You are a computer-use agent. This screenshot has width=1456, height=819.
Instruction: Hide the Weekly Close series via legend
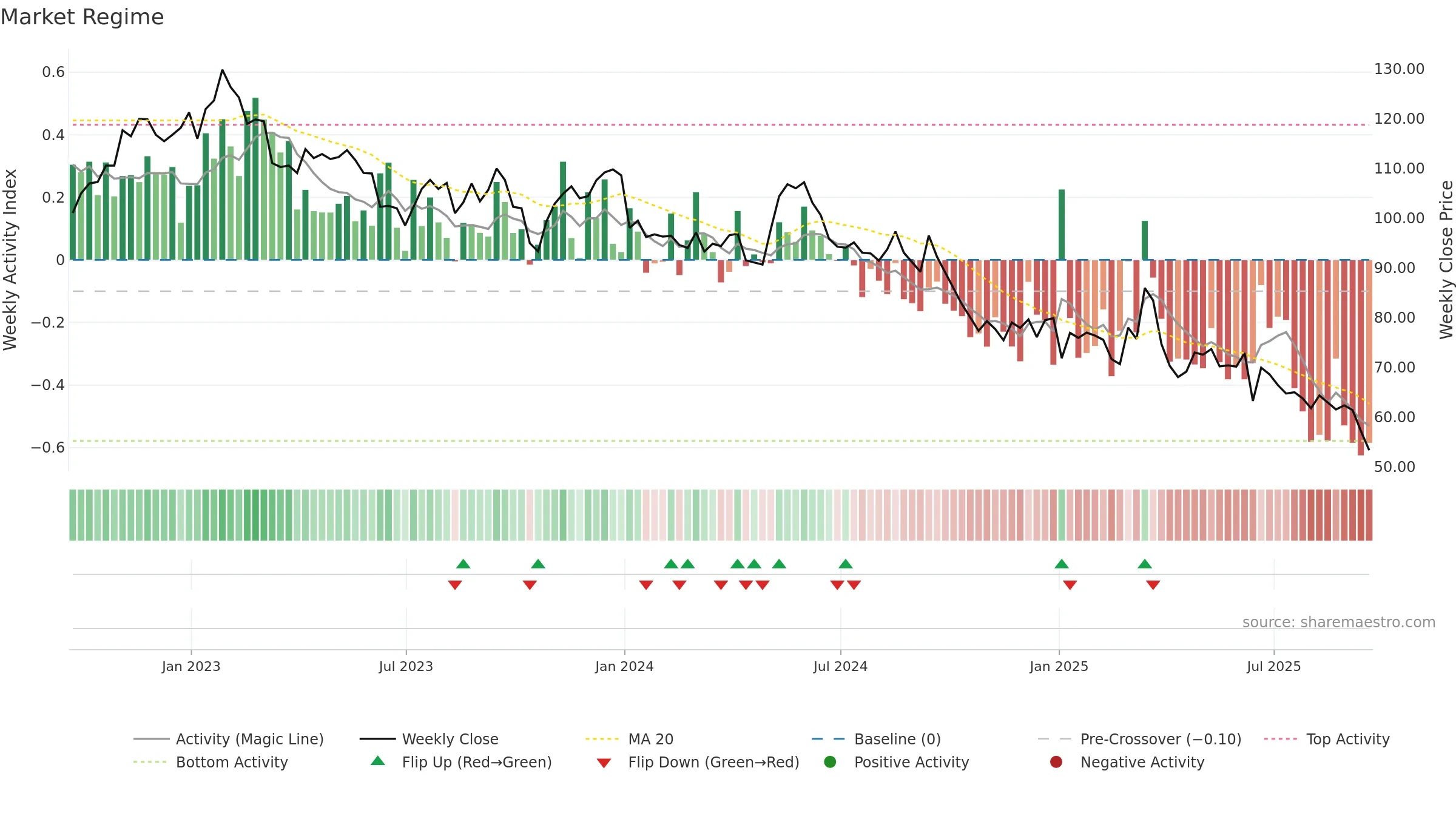pos(429,739)
